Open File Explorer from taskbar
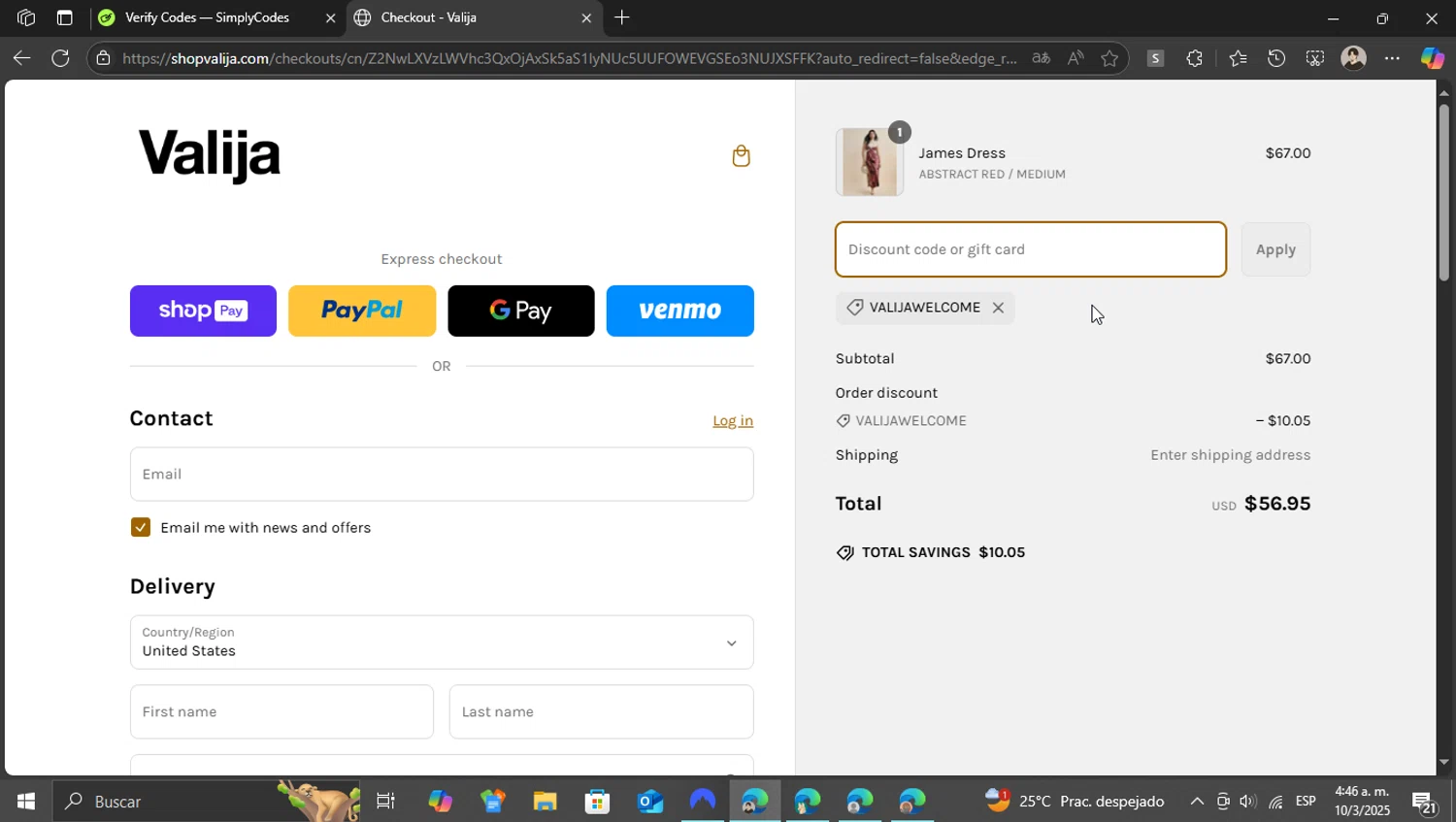The height and width of the screenshot is (822, 1456). click(545, 802)
